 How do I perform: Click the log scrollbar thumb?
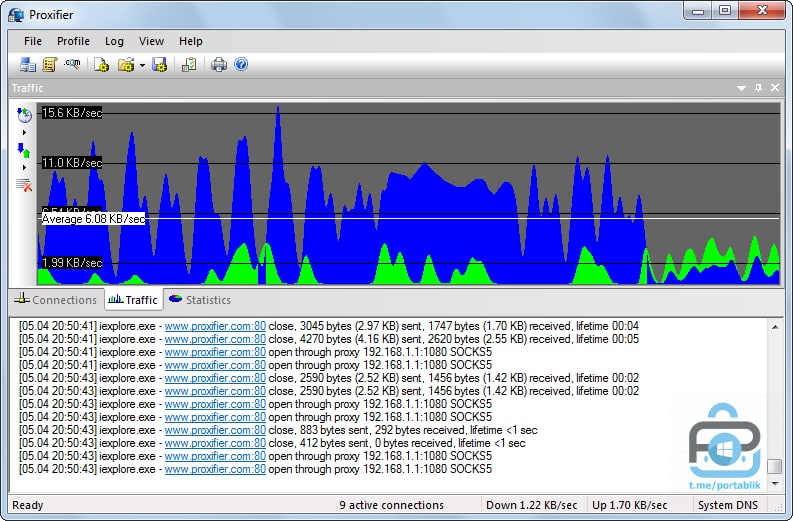775,466
